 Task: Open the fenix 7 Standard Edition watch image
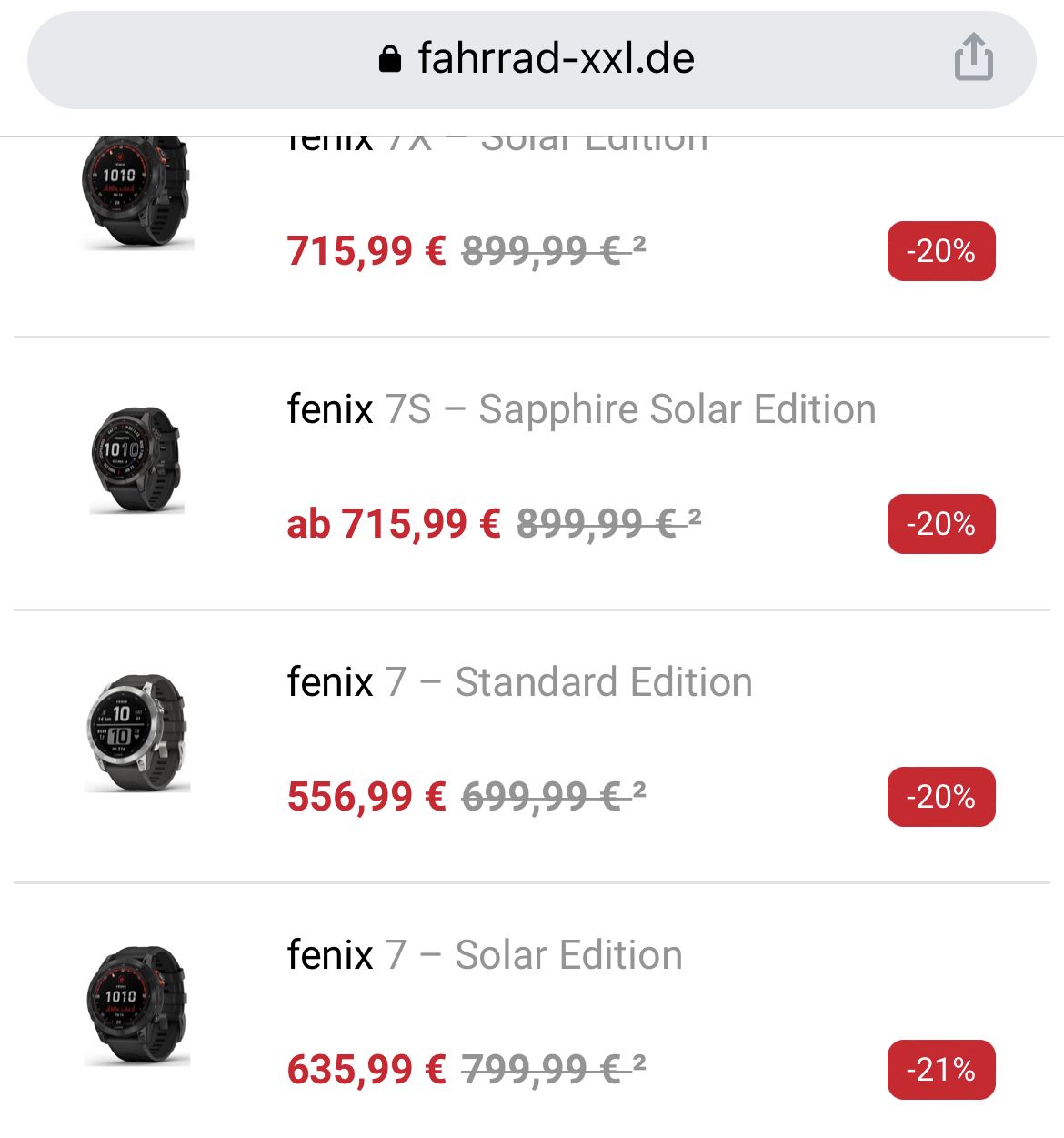tap(136, 733)
